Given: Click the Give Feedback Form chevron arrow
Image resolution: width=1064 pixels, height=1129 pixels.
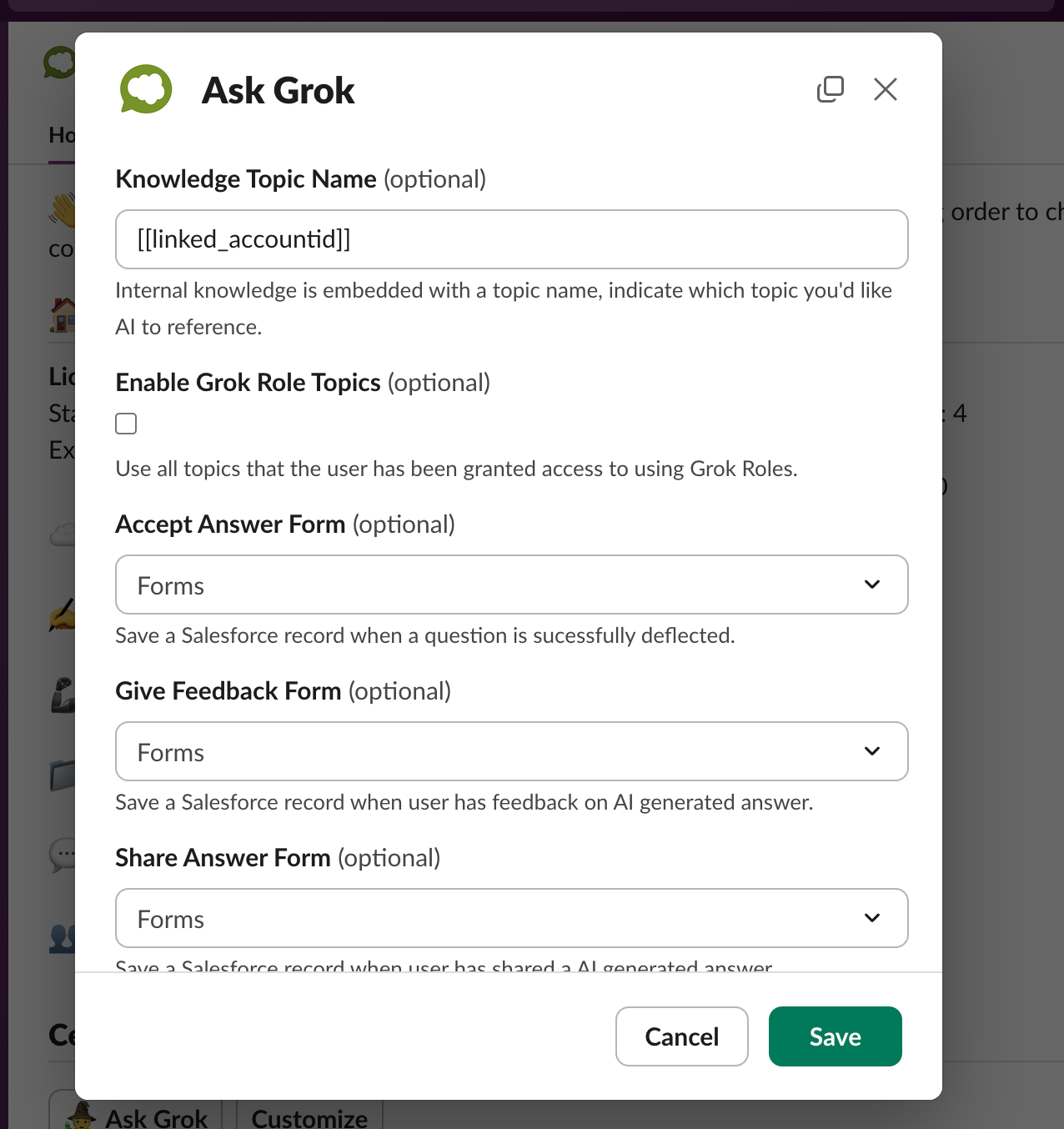Looking at the screenshot, I should pyautogui.click(x=872, y=751).
